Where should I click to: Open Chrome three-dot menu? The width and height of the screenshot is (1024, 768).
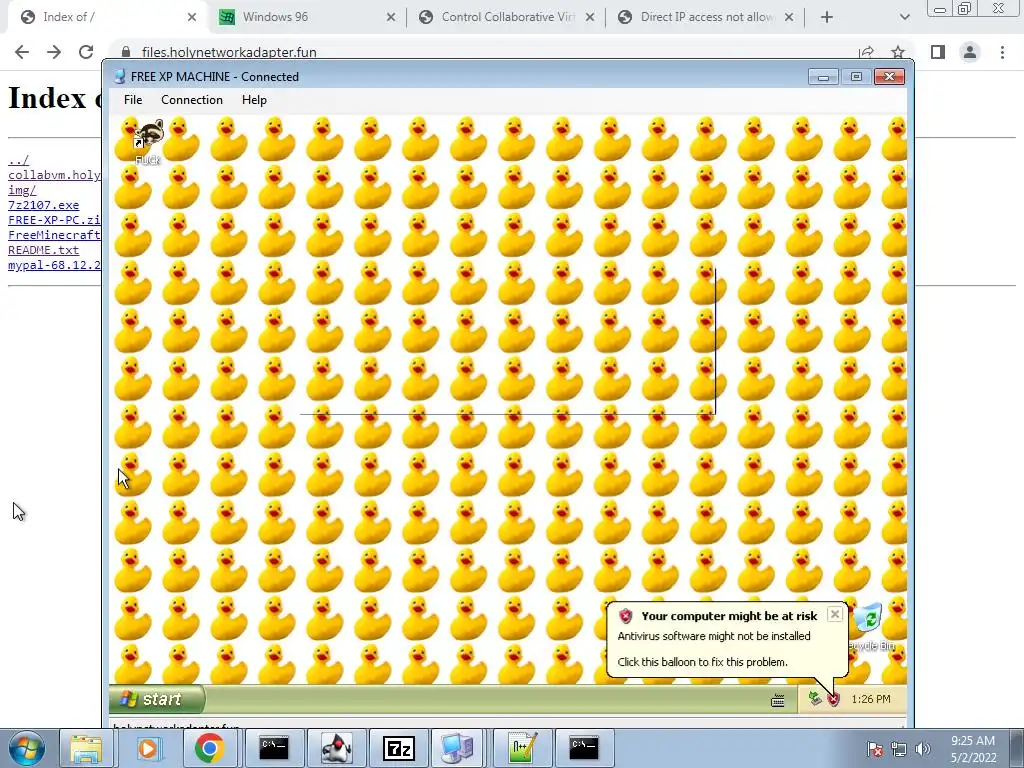[x=1002, y=52]
